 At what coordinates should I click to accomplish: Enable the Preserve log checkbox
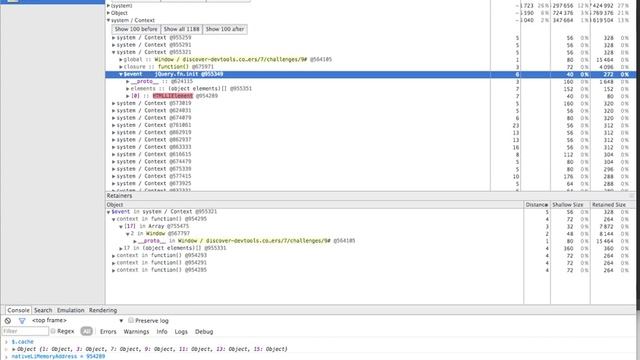point(131,320)
